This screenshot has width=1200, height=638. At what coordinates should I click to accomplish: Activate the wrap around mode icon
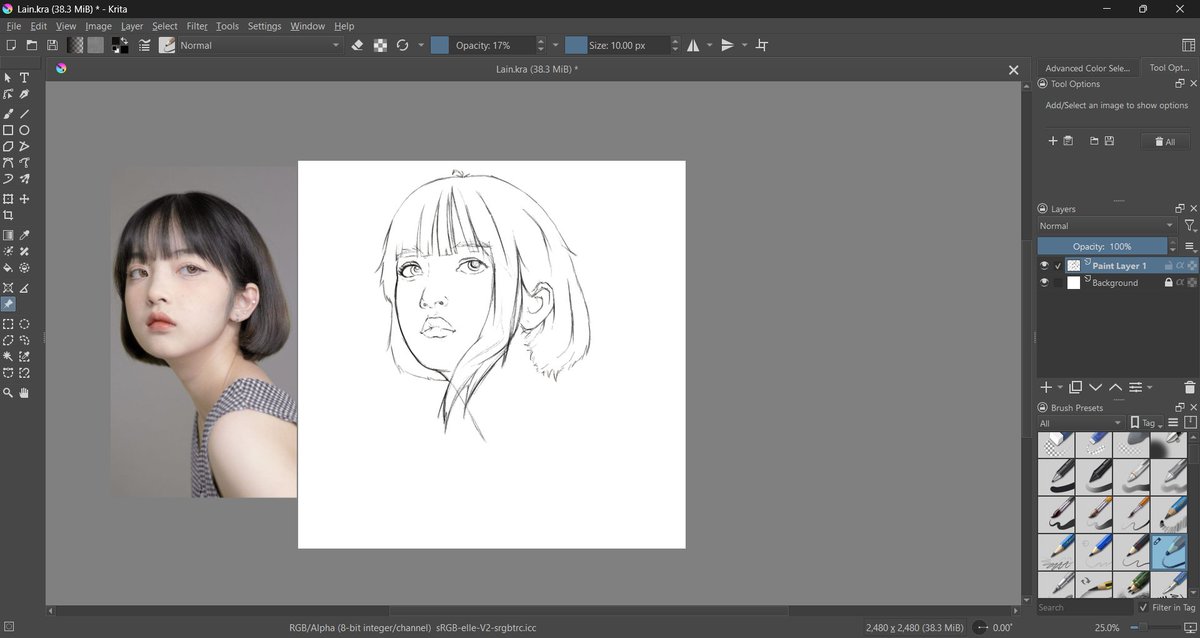[763, 45]
